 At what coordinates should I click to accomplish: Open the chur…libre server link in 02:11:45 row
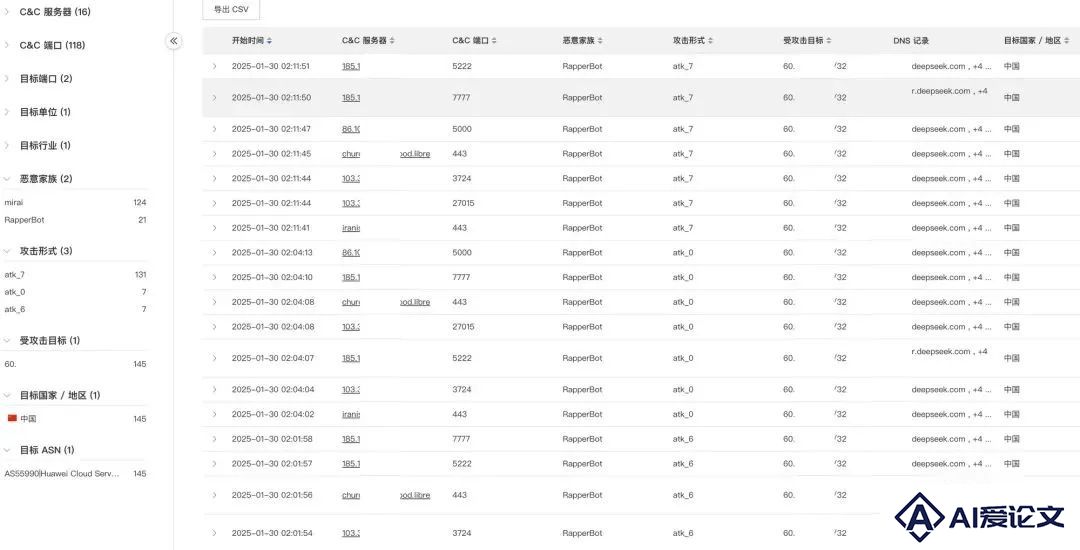pos(386,154)
